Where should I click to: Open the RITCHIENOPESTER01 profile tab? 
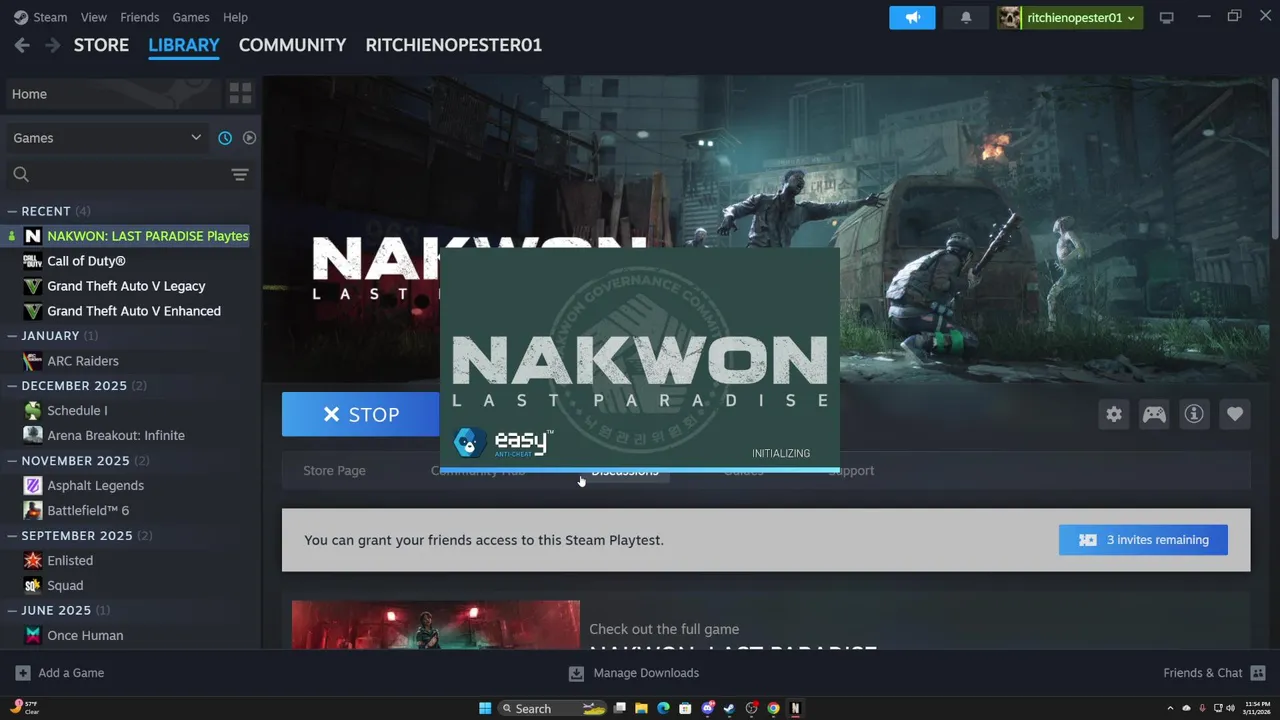coord(453,45)
